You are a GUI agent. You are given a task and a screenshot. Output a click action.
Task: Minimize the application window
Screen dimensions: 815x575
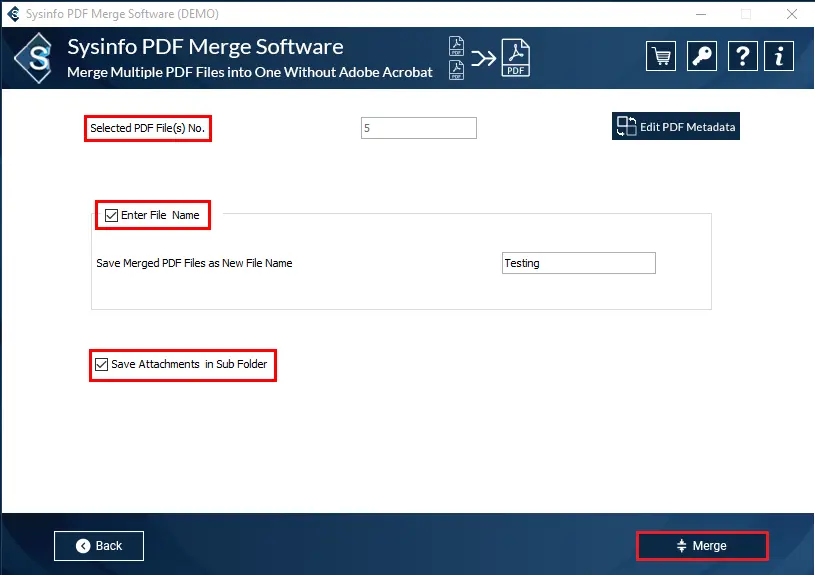(x=701, y=14)
